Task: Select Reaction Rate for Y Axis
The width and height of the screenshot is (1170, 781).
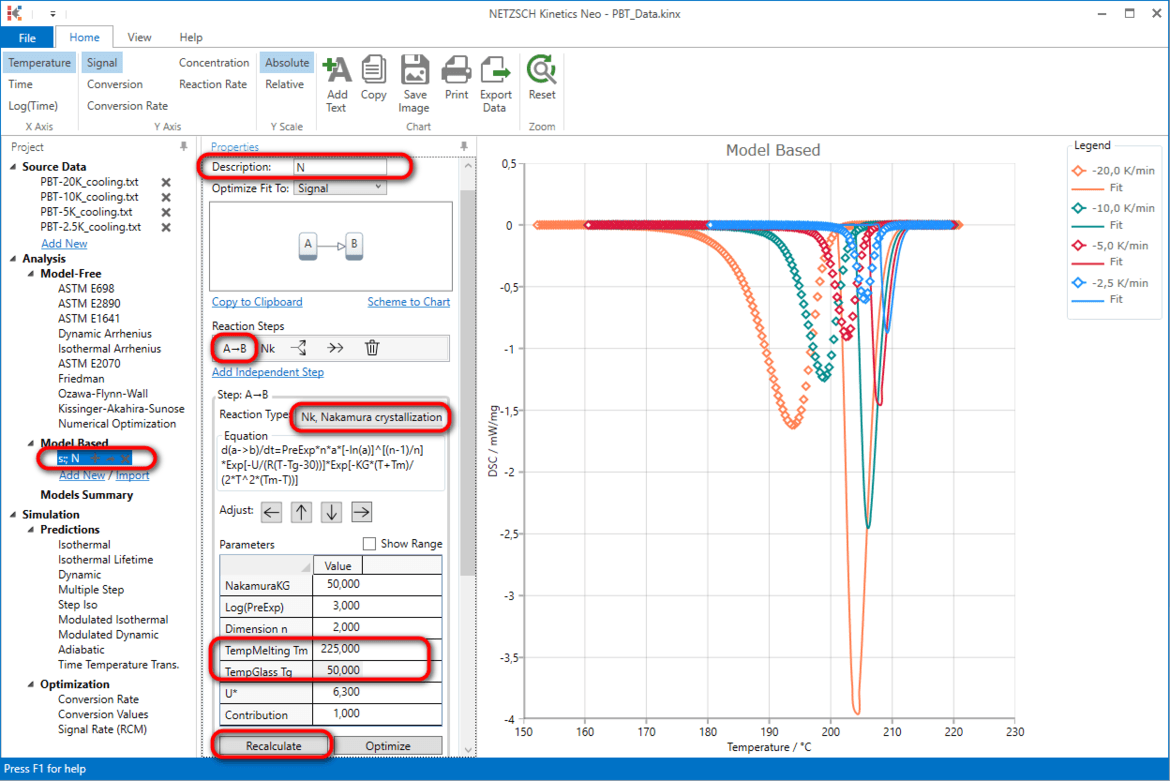Action: (x=213, y=84)
